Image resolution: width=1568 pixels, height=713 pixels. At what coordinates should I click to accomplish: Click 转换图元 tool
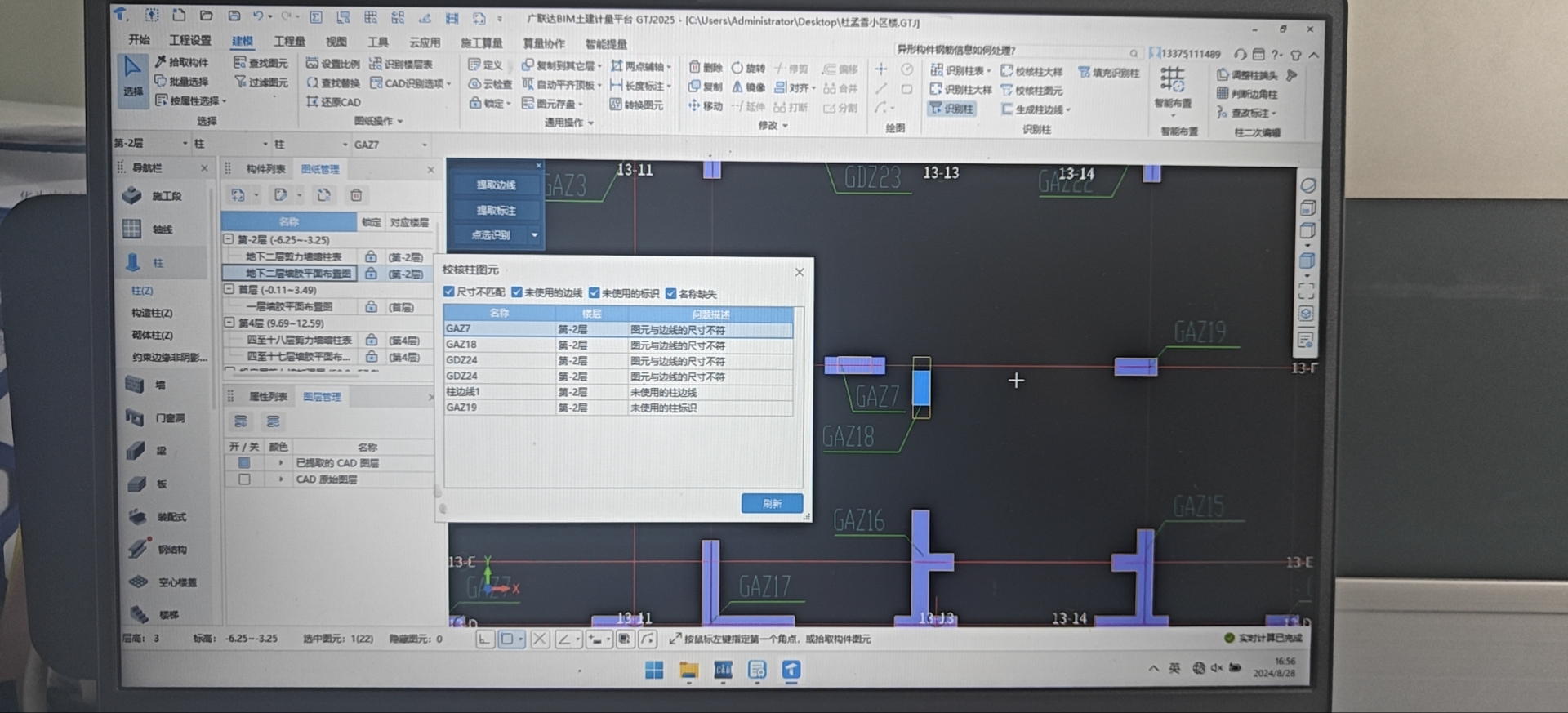pyautogui.click(x=636, y=105)
